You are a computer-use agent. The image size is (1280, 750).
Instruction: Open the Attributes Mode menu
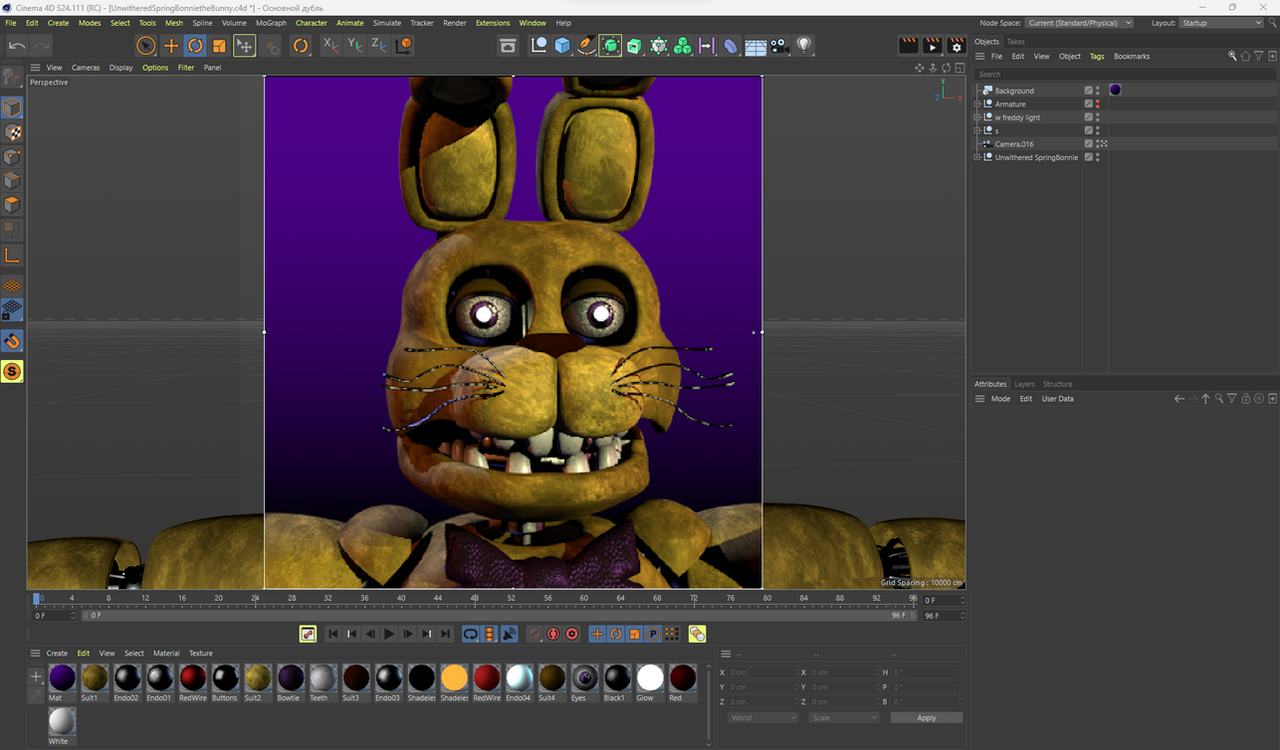point(1000,399)
